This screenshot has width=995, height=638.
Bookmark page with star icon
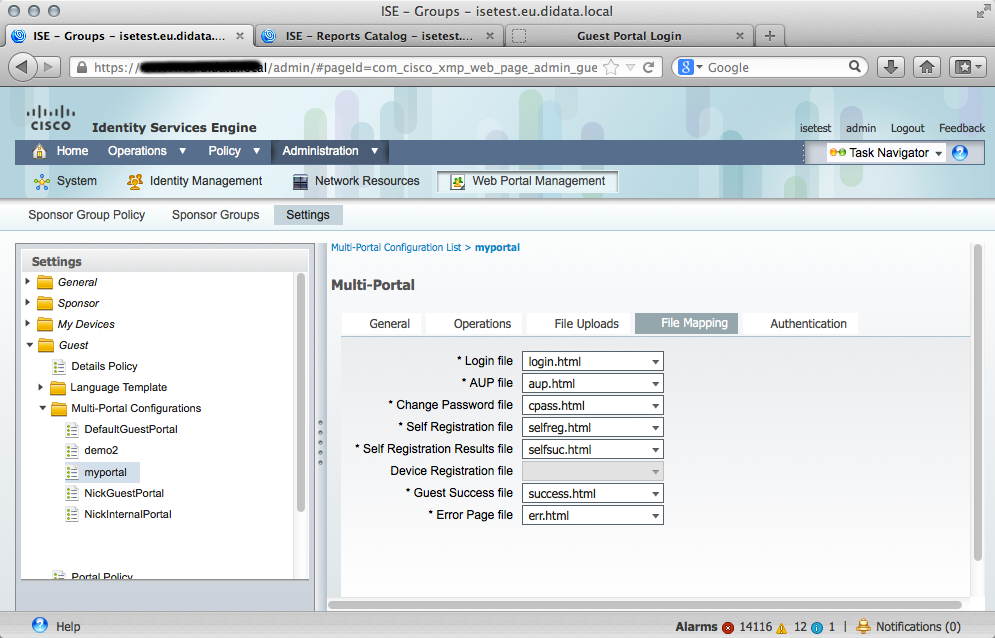tap(610, 67)
